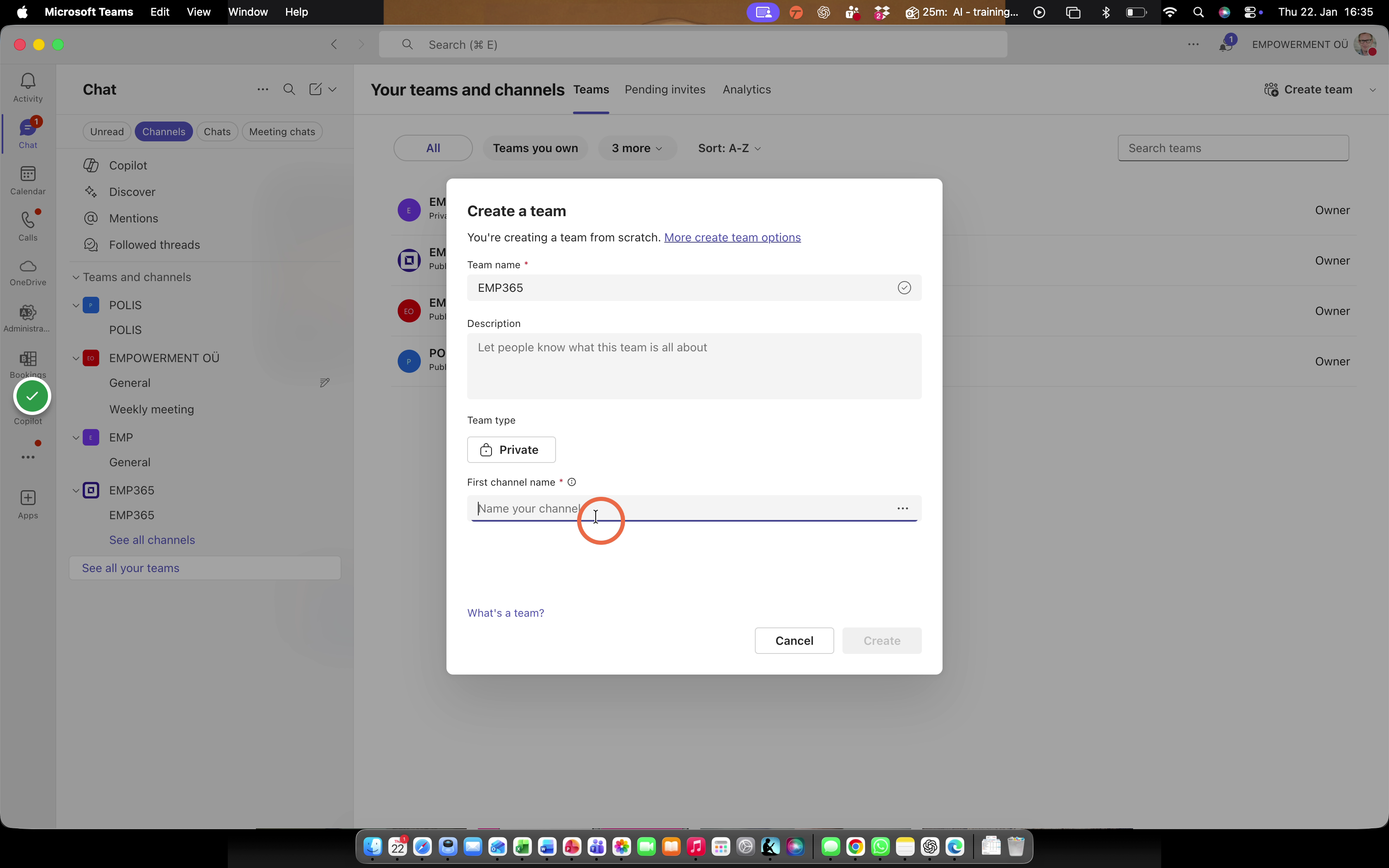Open the Activity bell in sidebar
Screen dimensions: 1389x868
(28, 87)
